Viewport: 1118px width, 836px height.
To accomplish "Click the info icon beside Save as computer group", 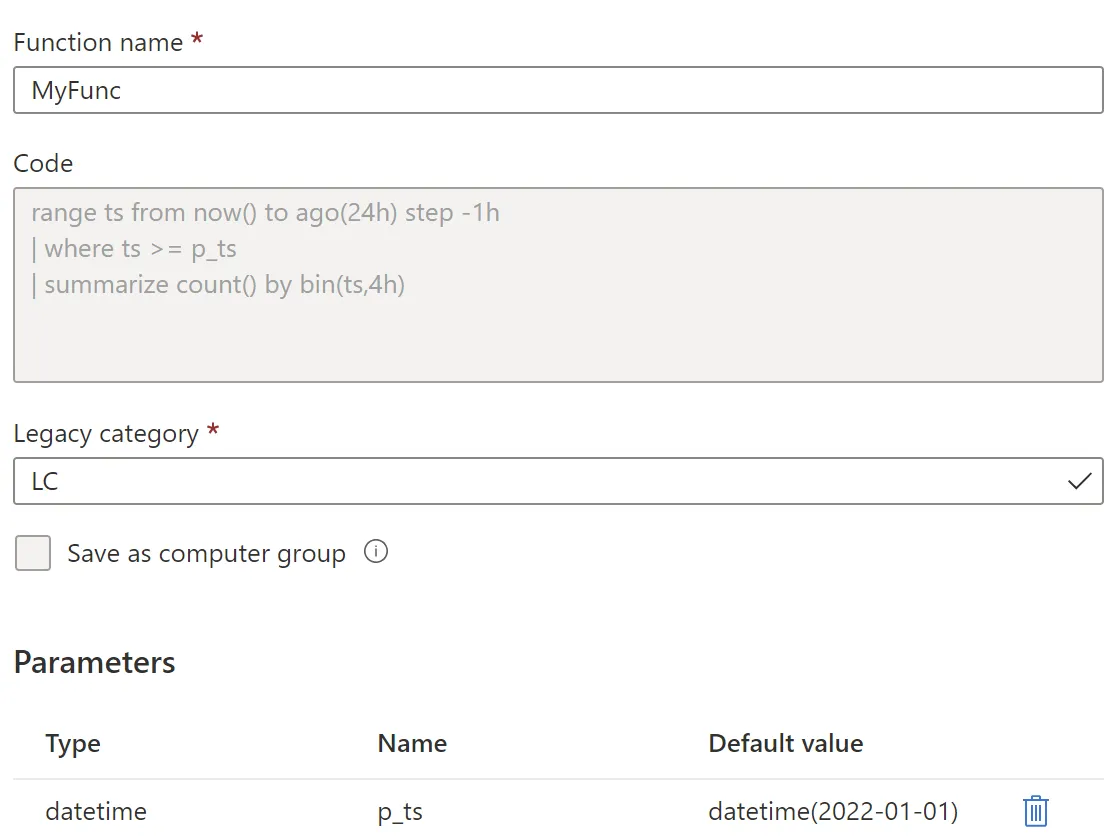I will coord(376,552).
